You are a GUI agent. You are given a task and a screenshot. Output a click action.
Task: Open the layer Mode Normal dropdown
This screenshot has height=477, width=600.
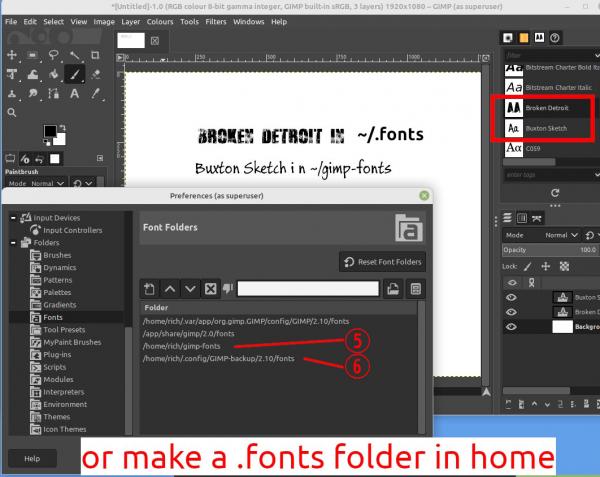coord(561,235)
